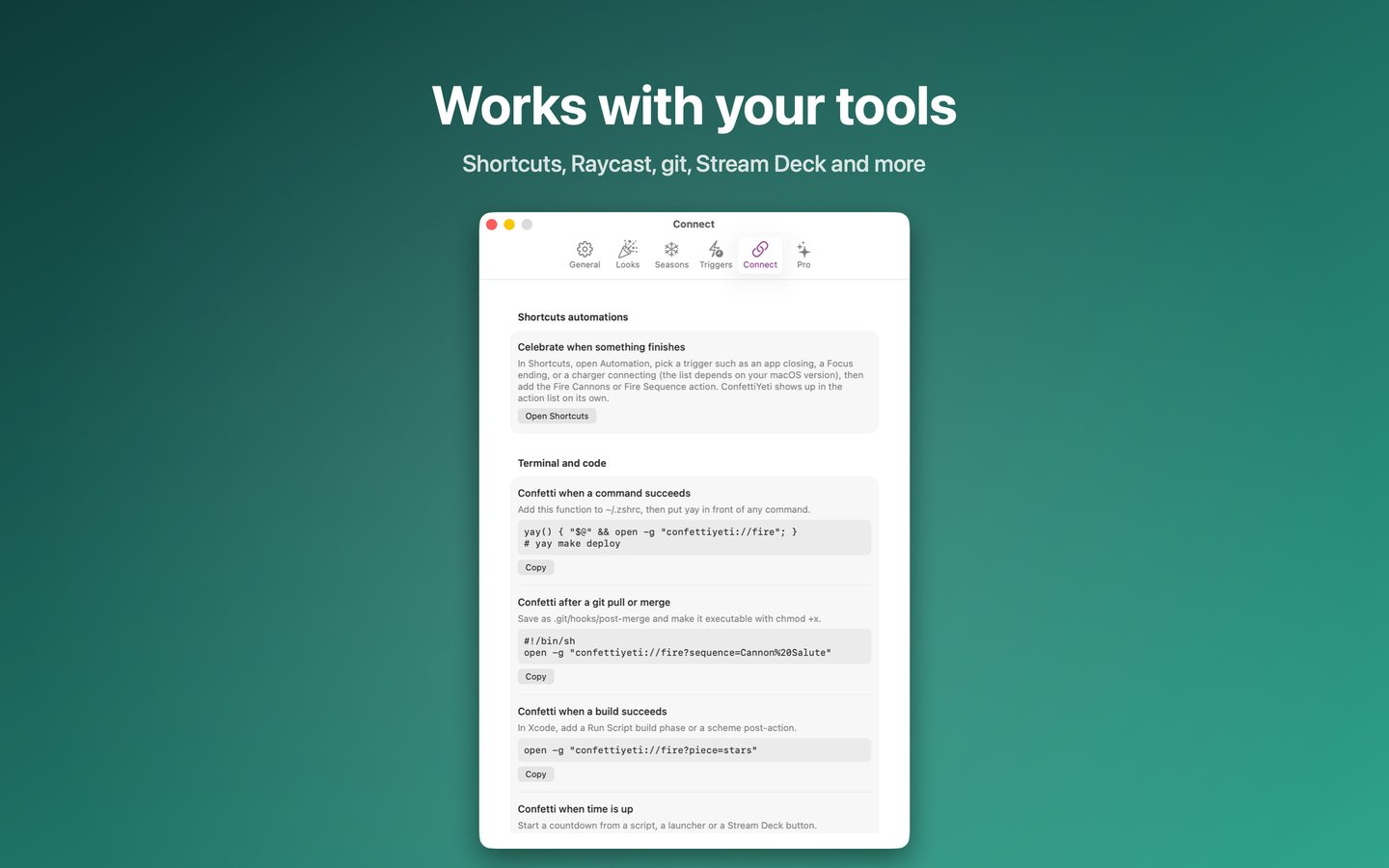Click the Open Shortcuts button
The height and width of the screenshot is (868, 1389).
[557, 416]
